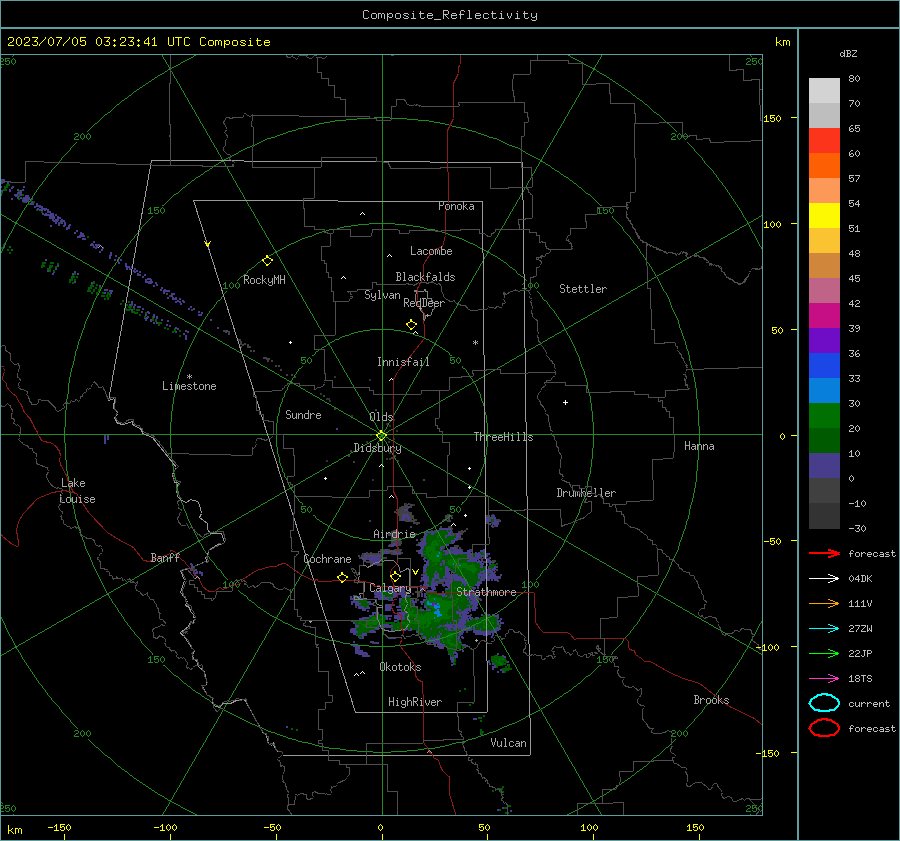Screen dimensions: 900x841
Task: Click the Vulcan city label
Action: coord(508,743)
